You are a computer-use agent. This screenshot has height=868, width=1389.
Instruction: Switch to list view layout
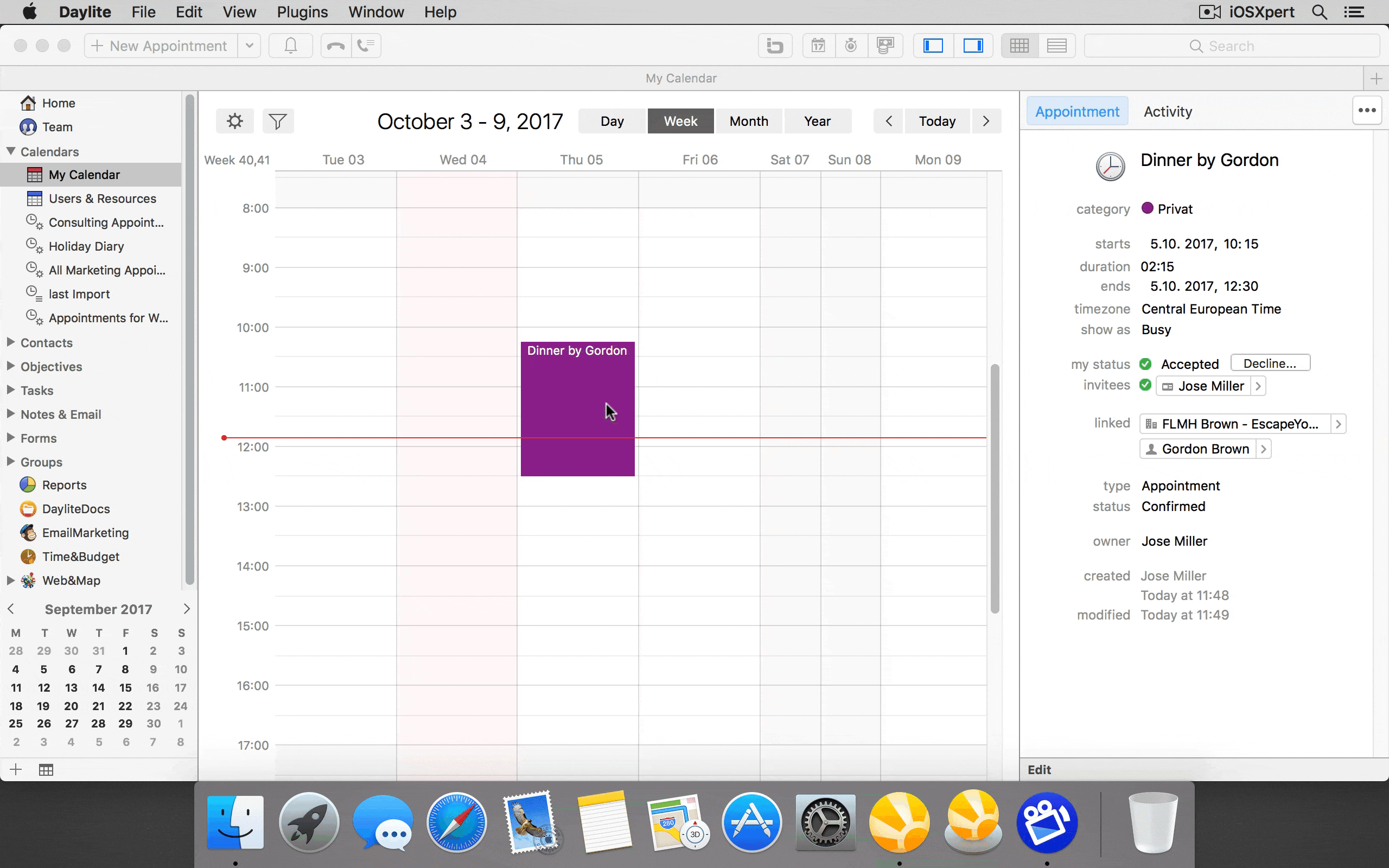point(1057,46)
